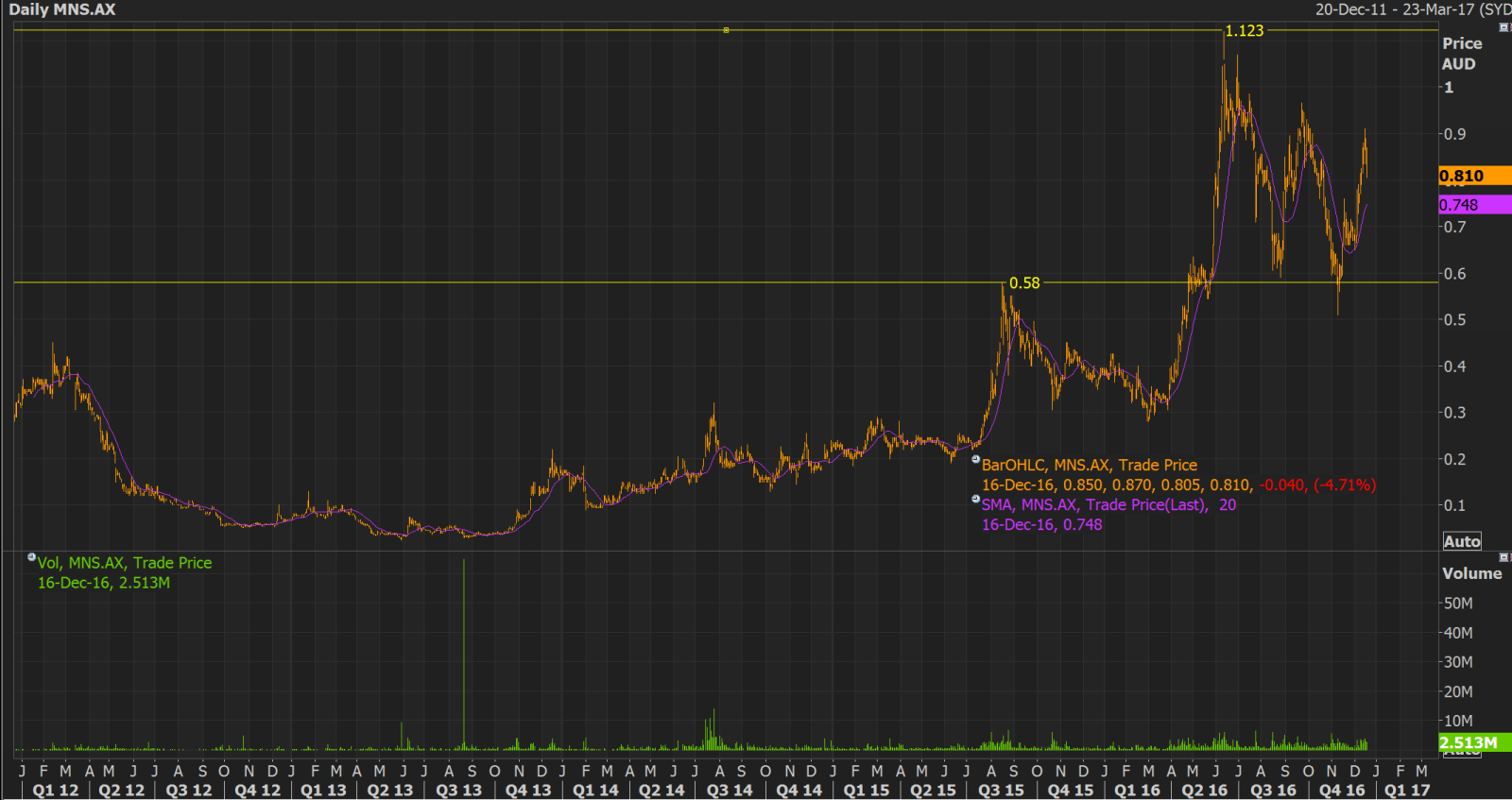Click the Q2 16 quarter label
This screenshot has width=1512, height=800.
[1204, 790]
